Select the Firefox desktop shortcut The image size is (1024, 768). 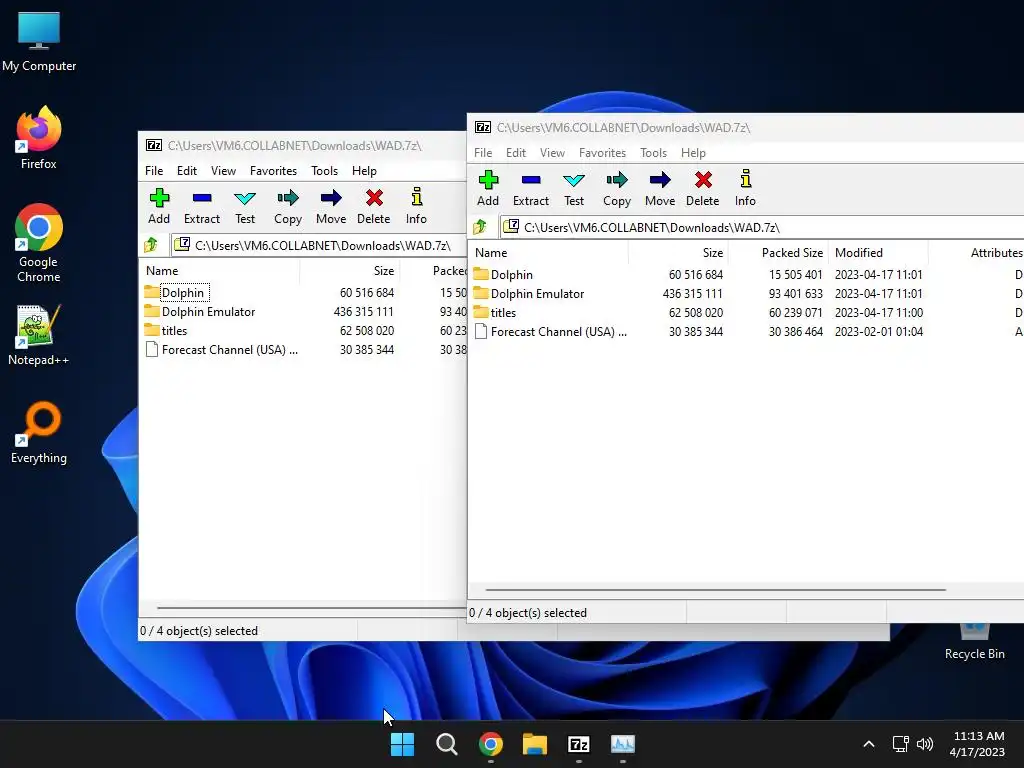39,138
